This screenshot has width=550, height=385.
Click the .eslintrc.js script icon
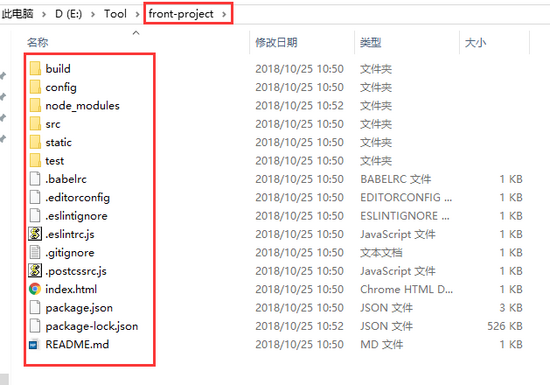click(x=35, y=234)
